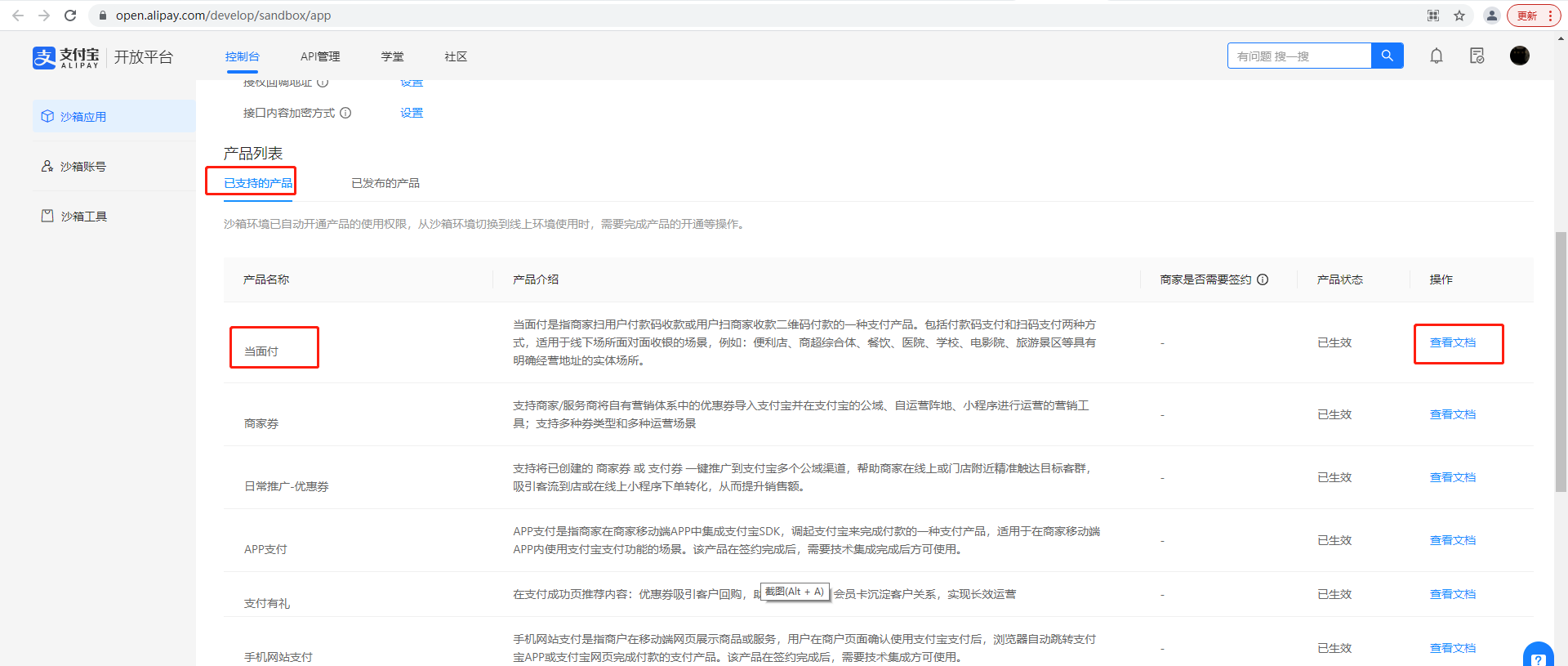
Task: View docs for APP支付
Action: point(1453,540)
